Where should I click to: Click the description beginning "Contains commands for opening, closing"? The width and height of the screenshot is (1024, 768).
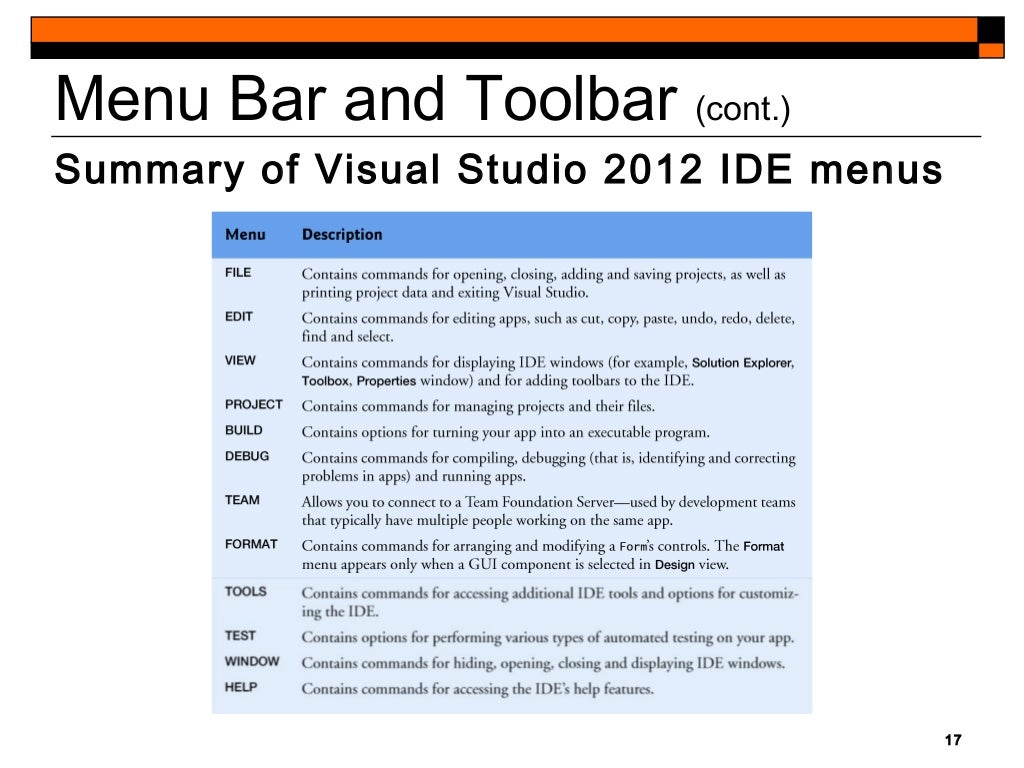click(543, 283)
